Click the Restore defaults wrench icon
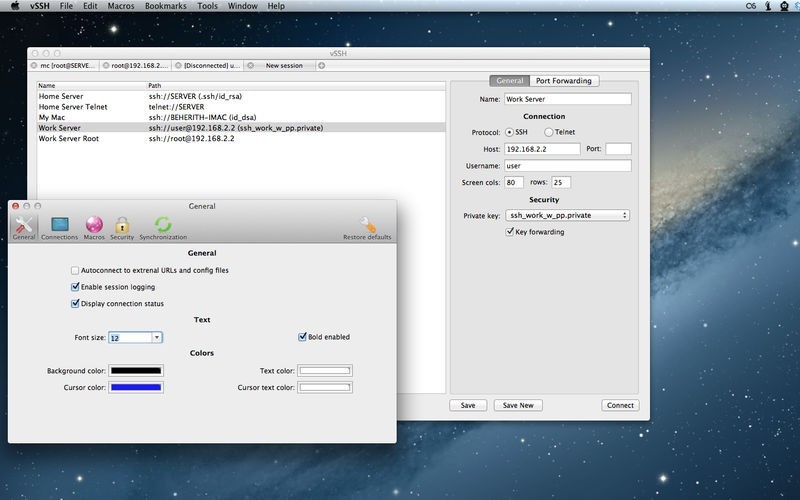Image resolution: width=800 pixels, height=500 pixels. [x=367, y=227]
